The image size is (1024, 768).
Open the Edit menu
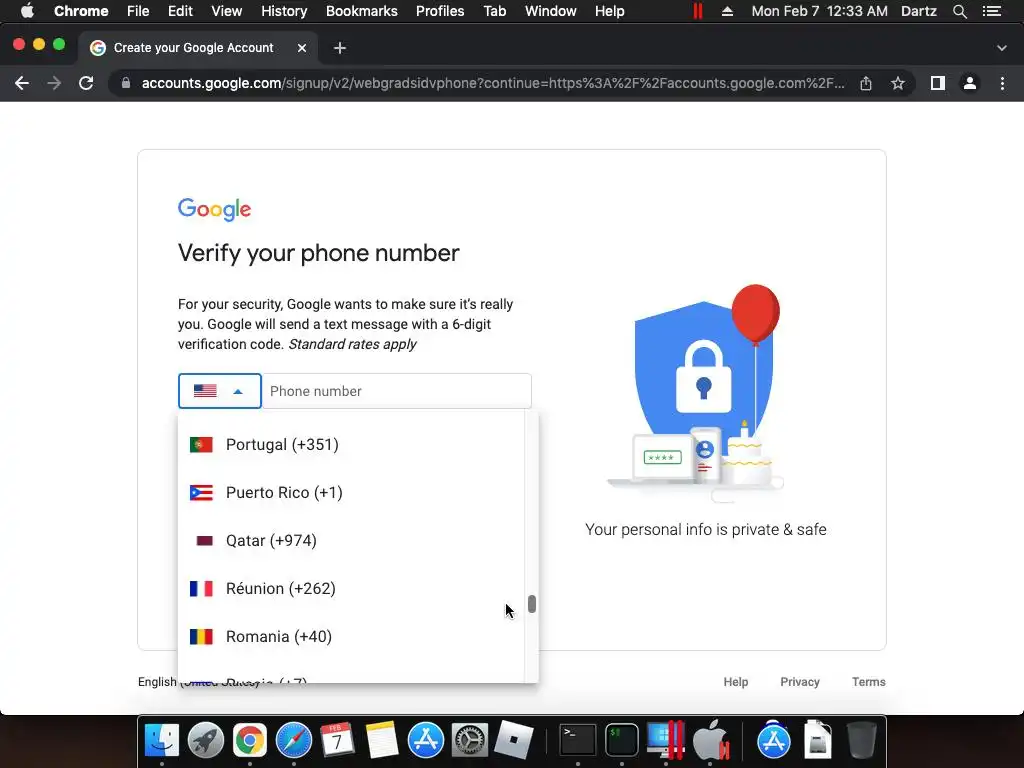point(180,11)
